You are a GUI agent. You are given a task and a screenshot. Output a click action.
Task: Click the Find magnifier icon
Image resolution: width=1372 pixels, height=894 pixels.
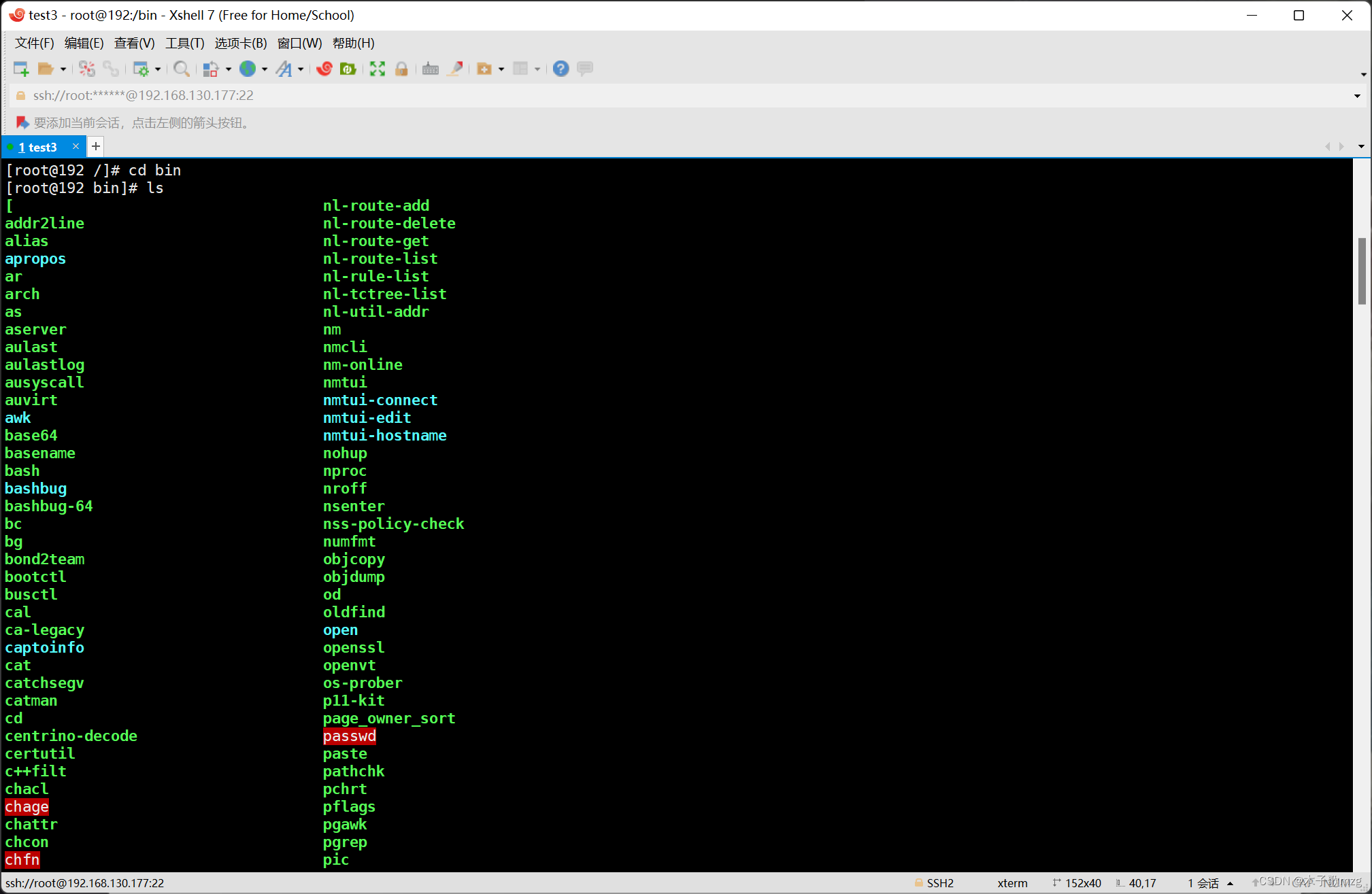(181, 69)
